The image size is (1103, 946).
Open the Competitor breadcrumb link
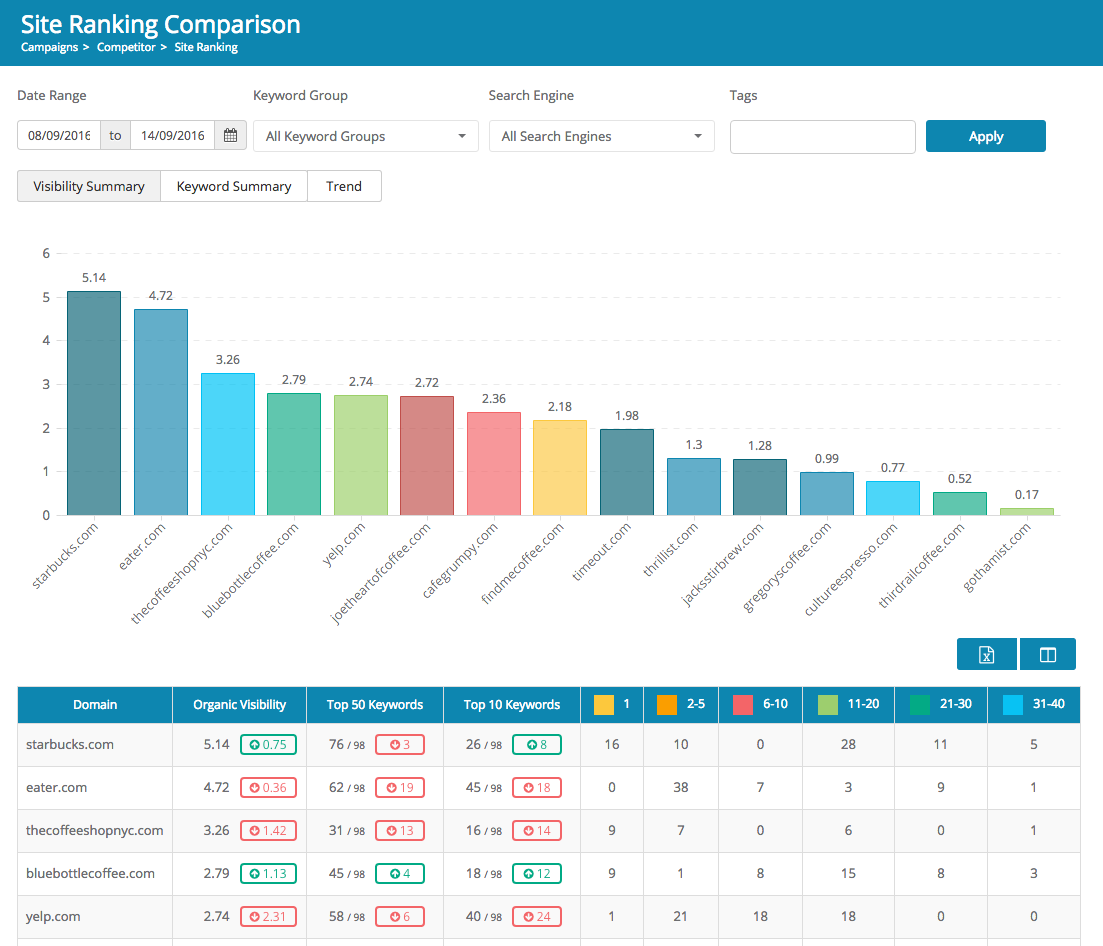[x=126, y=47]
